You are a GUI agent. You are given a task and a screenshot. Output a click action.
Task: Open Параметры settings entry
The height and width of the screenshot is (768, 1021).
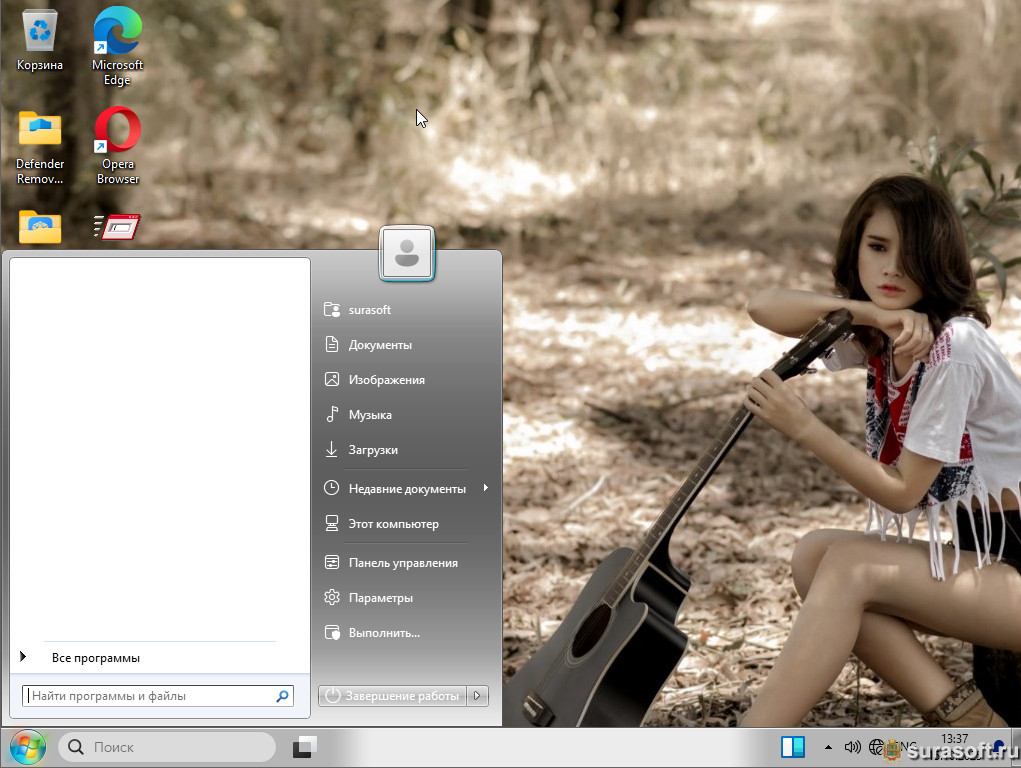coord(380,598)
